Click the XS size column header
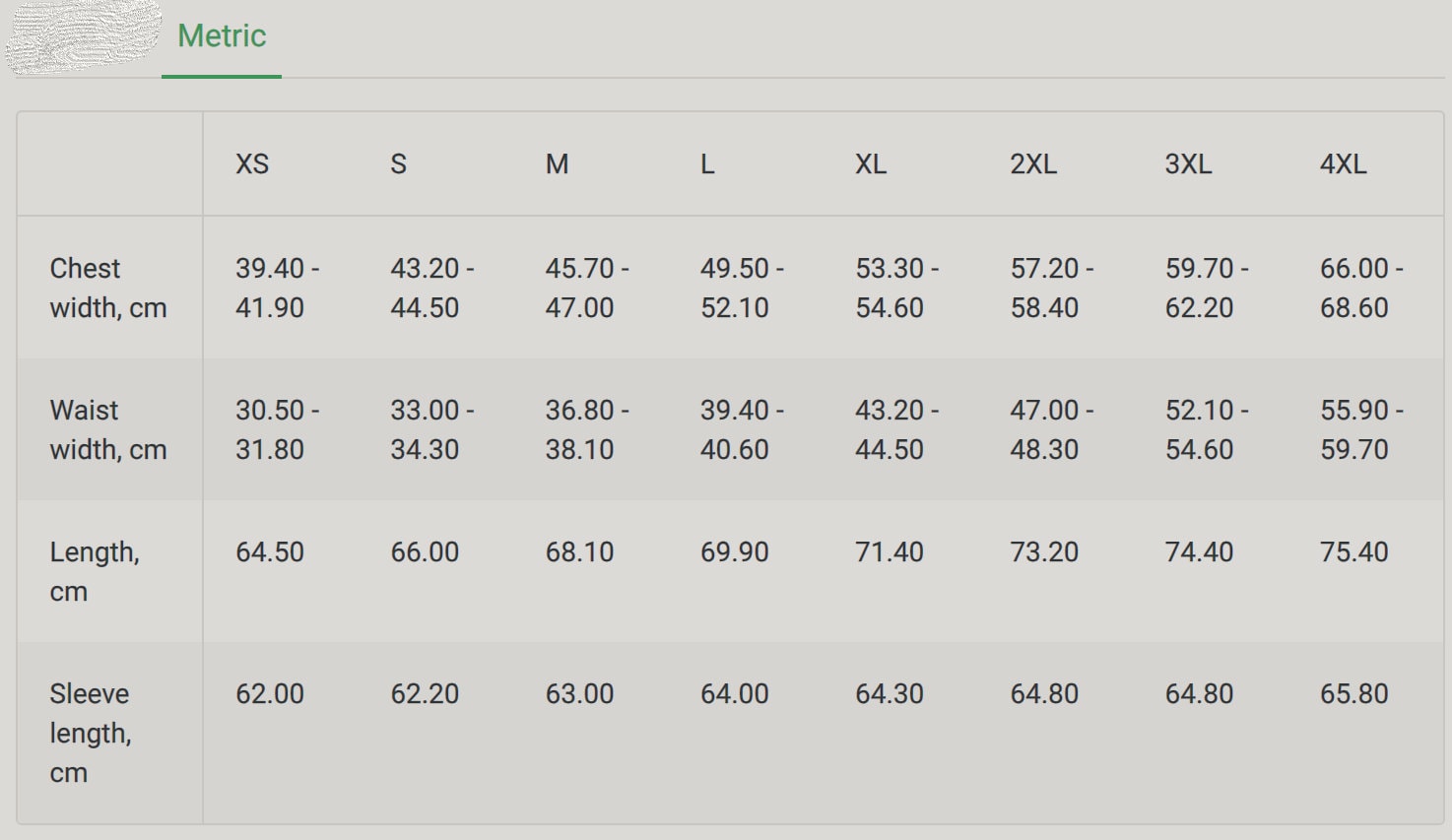The height and width of the screenshot is (840, 1452). click(252, 163)
